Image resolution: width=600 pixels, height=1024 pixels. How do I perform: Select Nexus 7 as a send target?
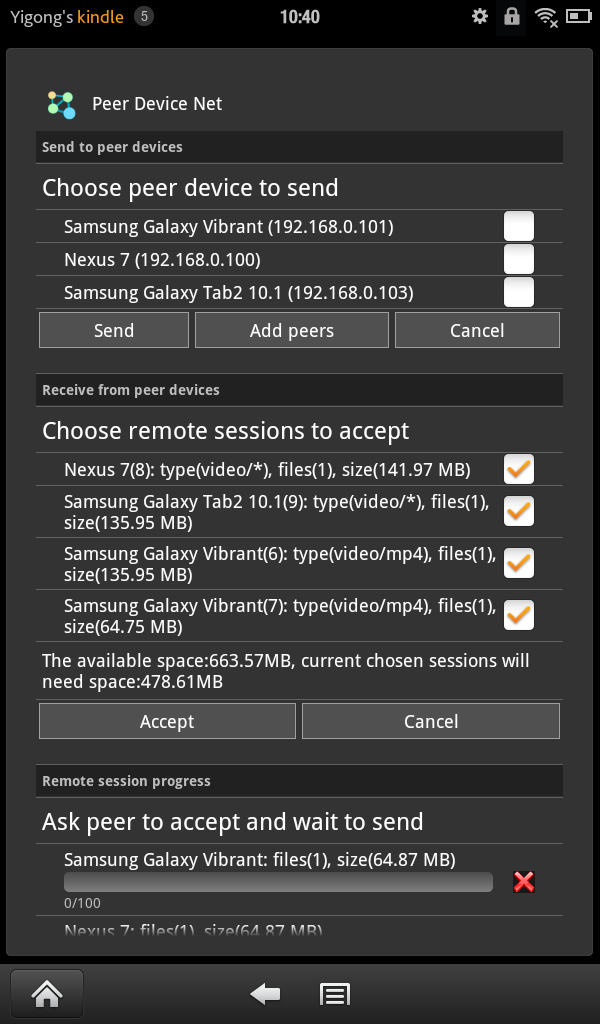[519, 258]
